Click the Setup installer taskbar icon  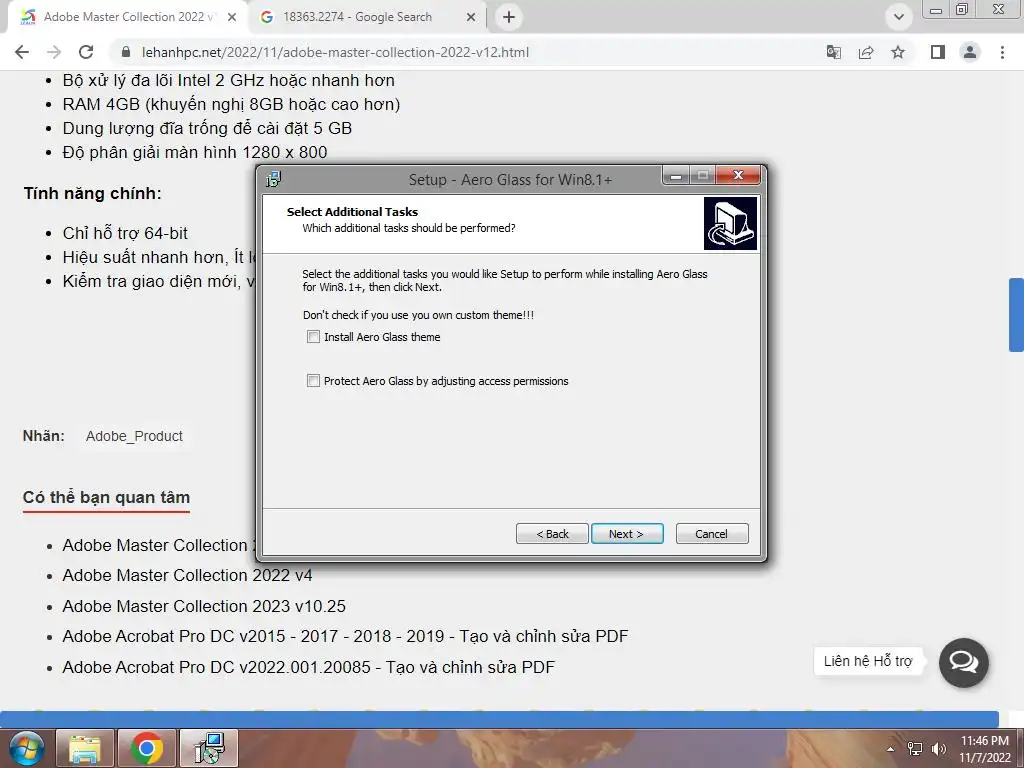tap(209, 748)
